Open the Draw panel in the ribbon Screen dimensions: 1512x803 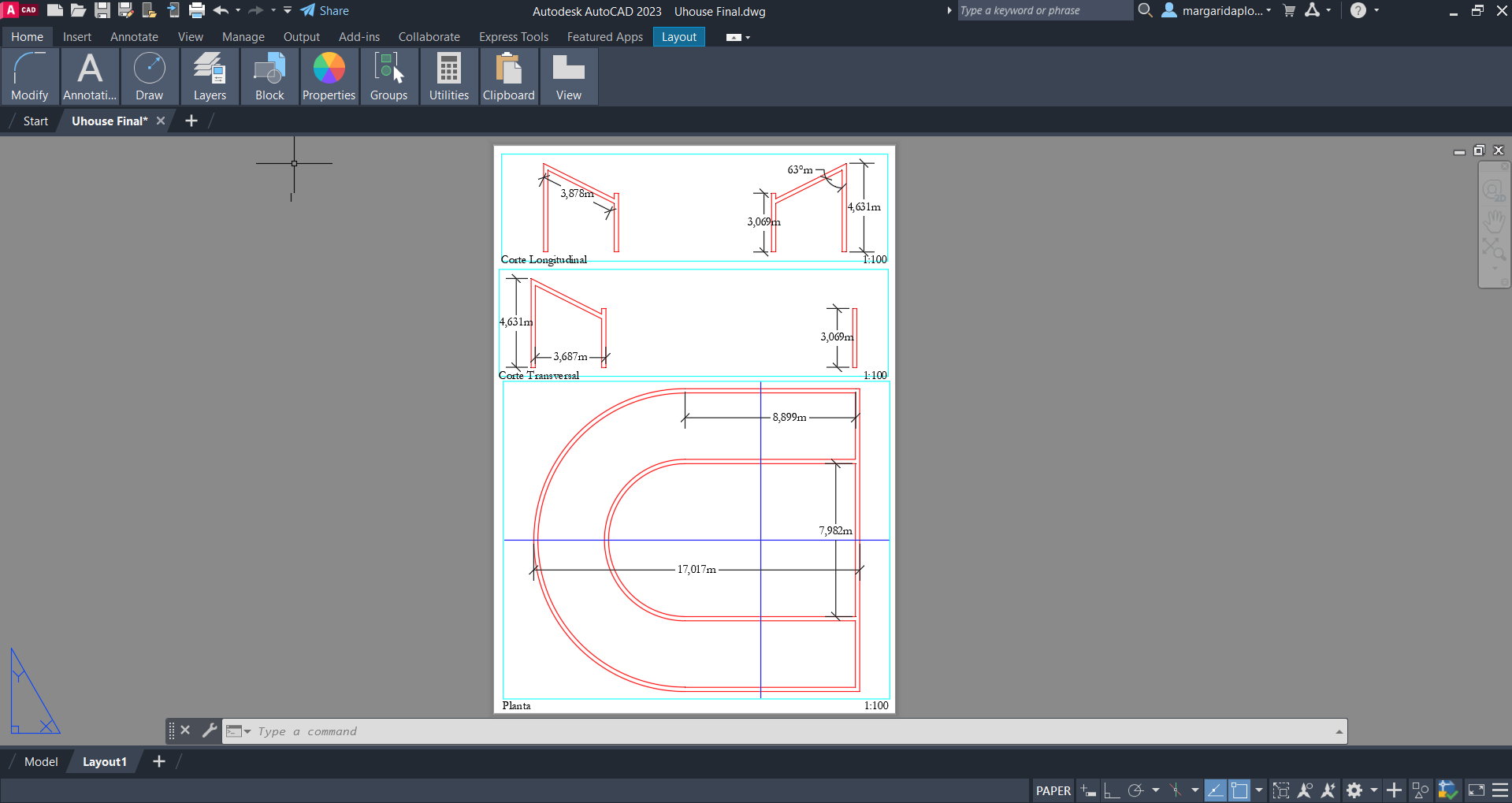(149, 76)
